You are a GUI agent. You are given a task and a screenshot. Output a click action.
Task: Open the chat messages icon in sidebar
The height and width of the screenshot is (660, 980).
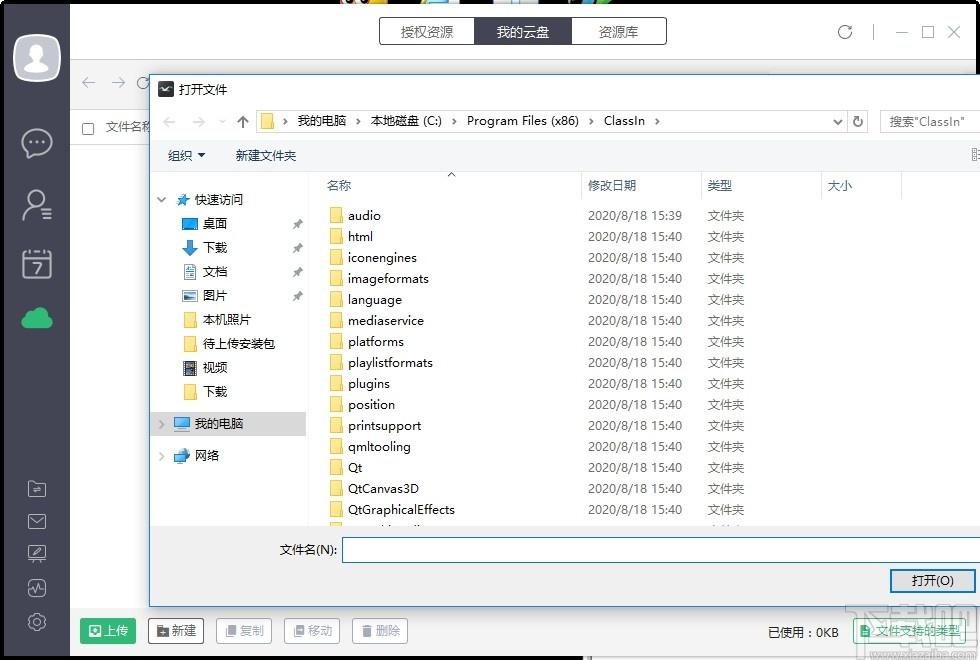click(x=37, y=143)
